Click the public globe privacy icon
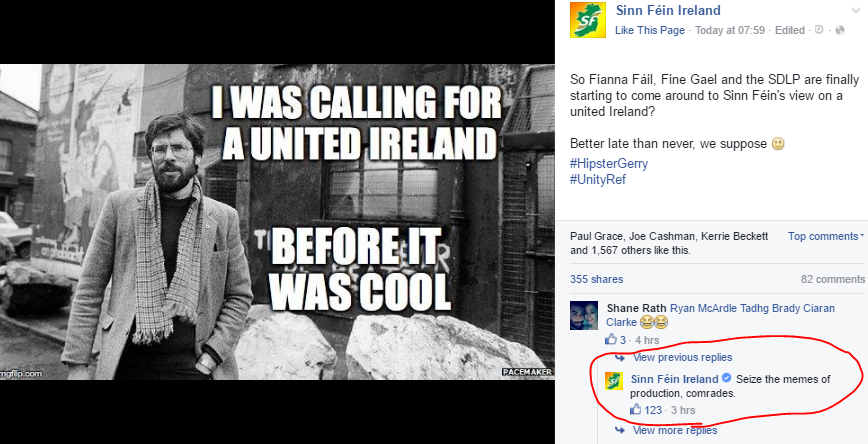 click(x=840, y=30)
